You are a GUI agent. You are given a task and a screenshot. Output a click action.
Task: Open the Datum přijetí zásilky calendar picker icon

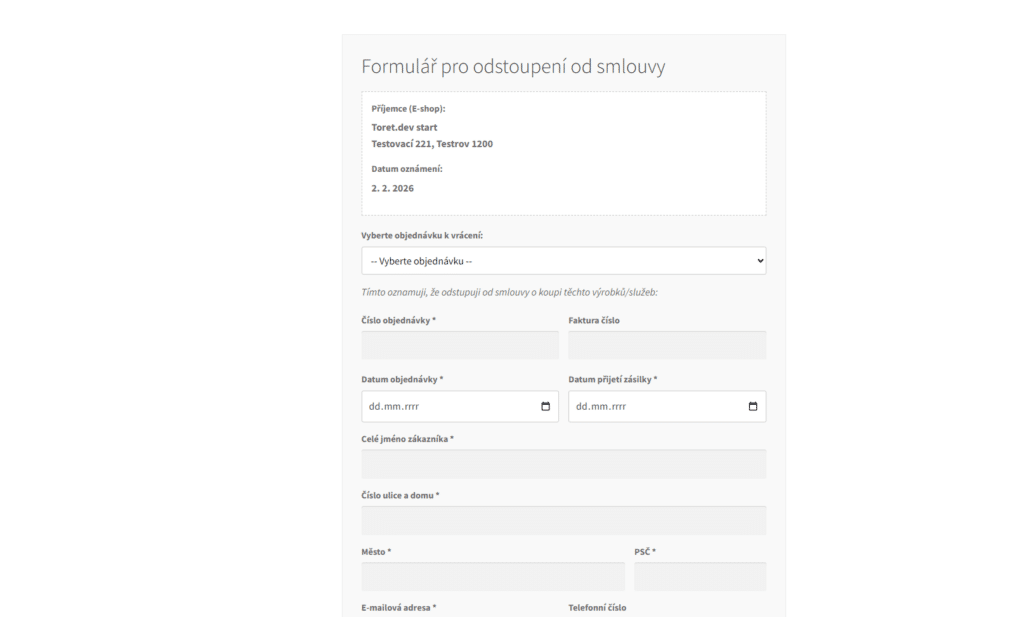click(x=754, y=406)
